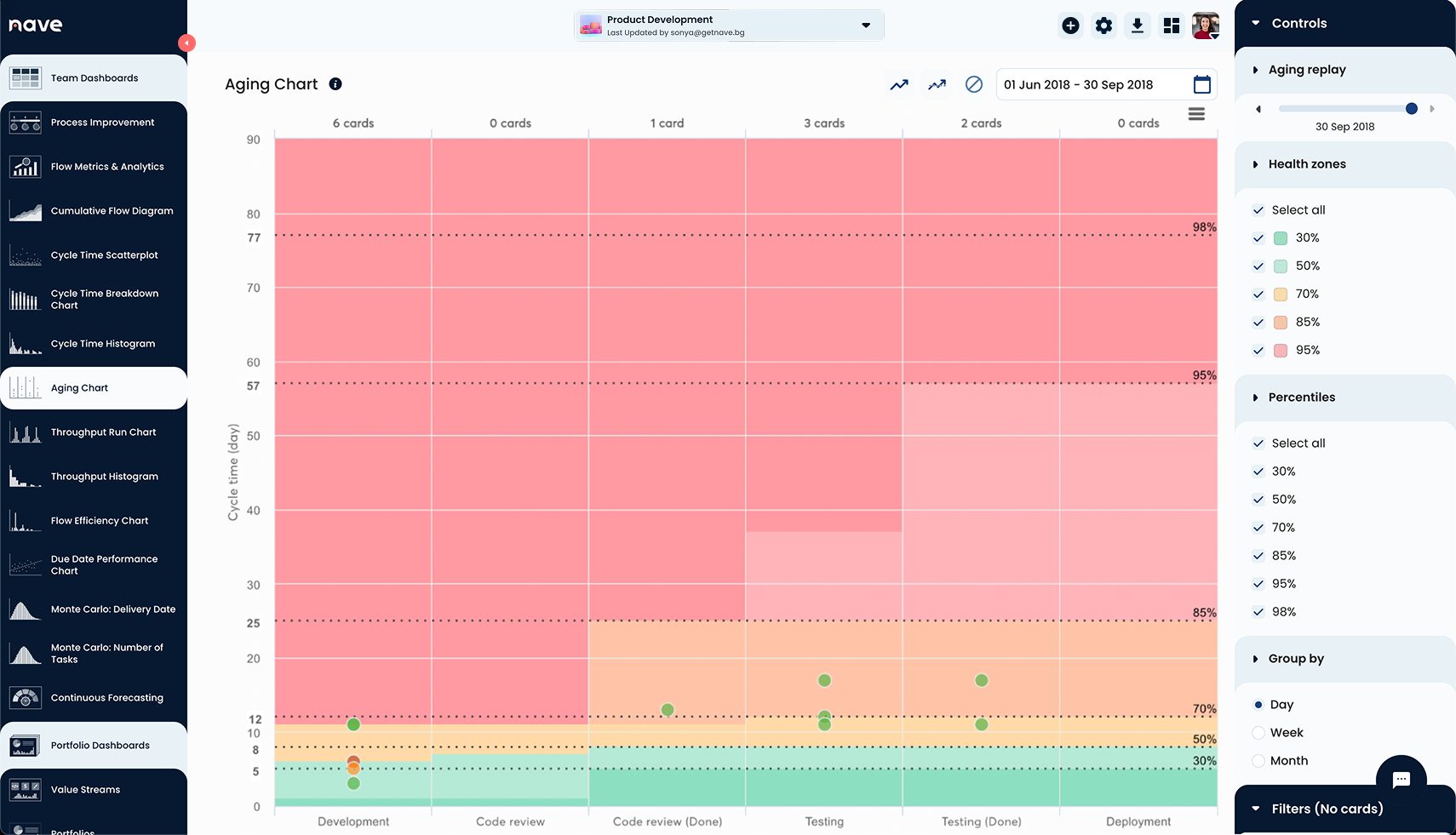Open the dashboard grid view icon
Image resolution: width=1456 pixels, height=835 pixels.
coord(1172,26)
